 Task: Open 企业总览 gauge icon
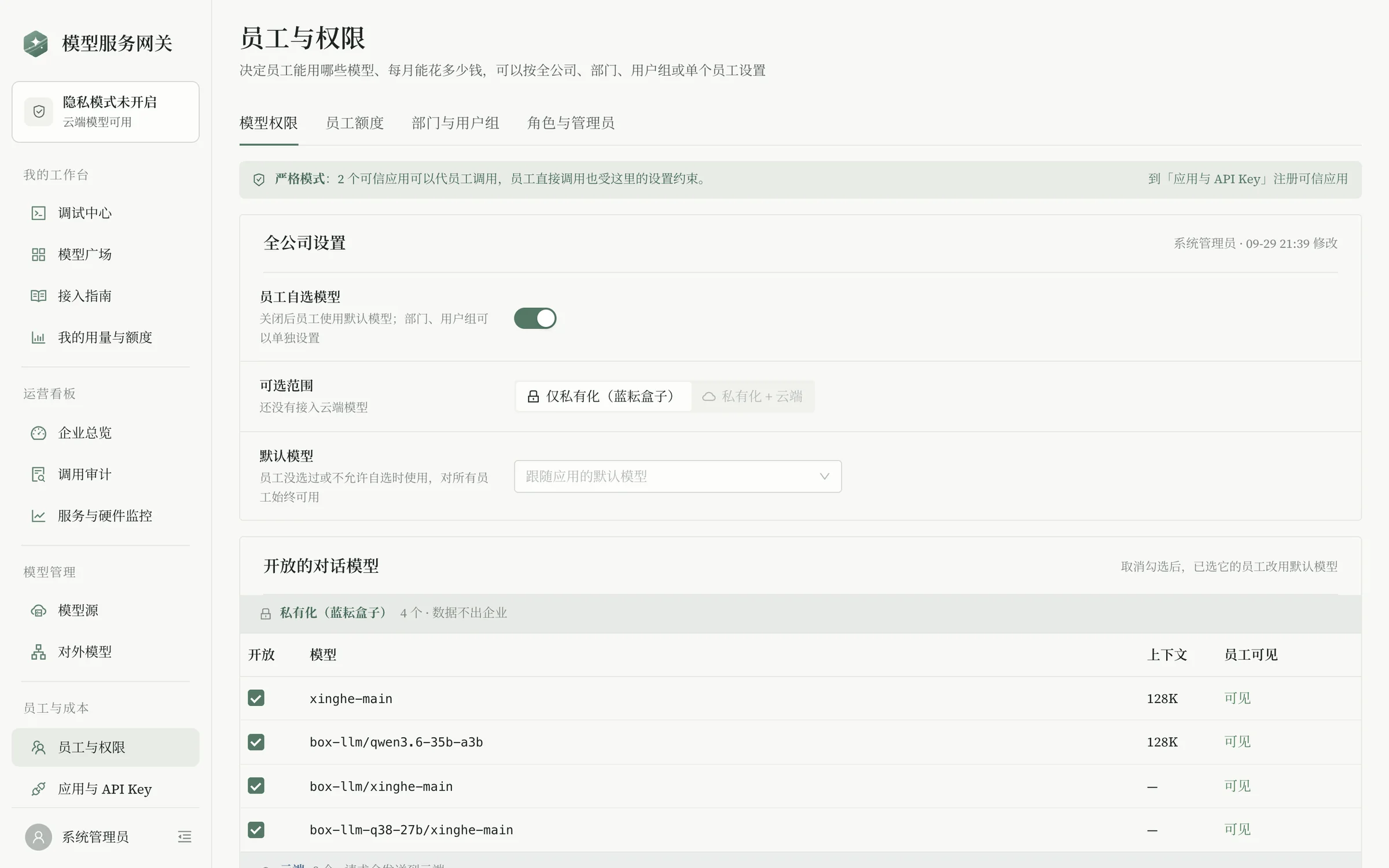click(x=38, y=433)
